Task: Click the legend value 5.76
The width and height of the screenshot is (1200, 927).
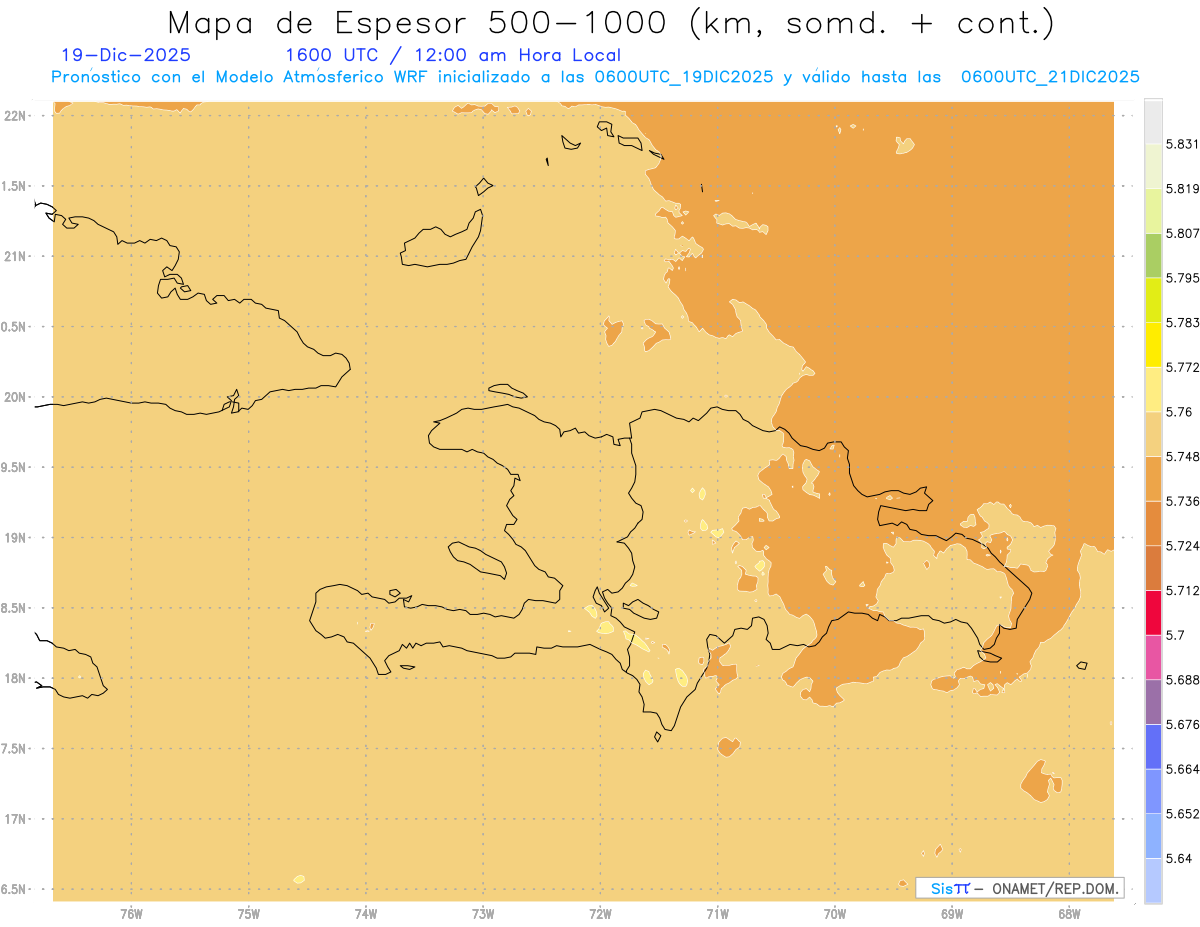Action: pos(1179,412)
